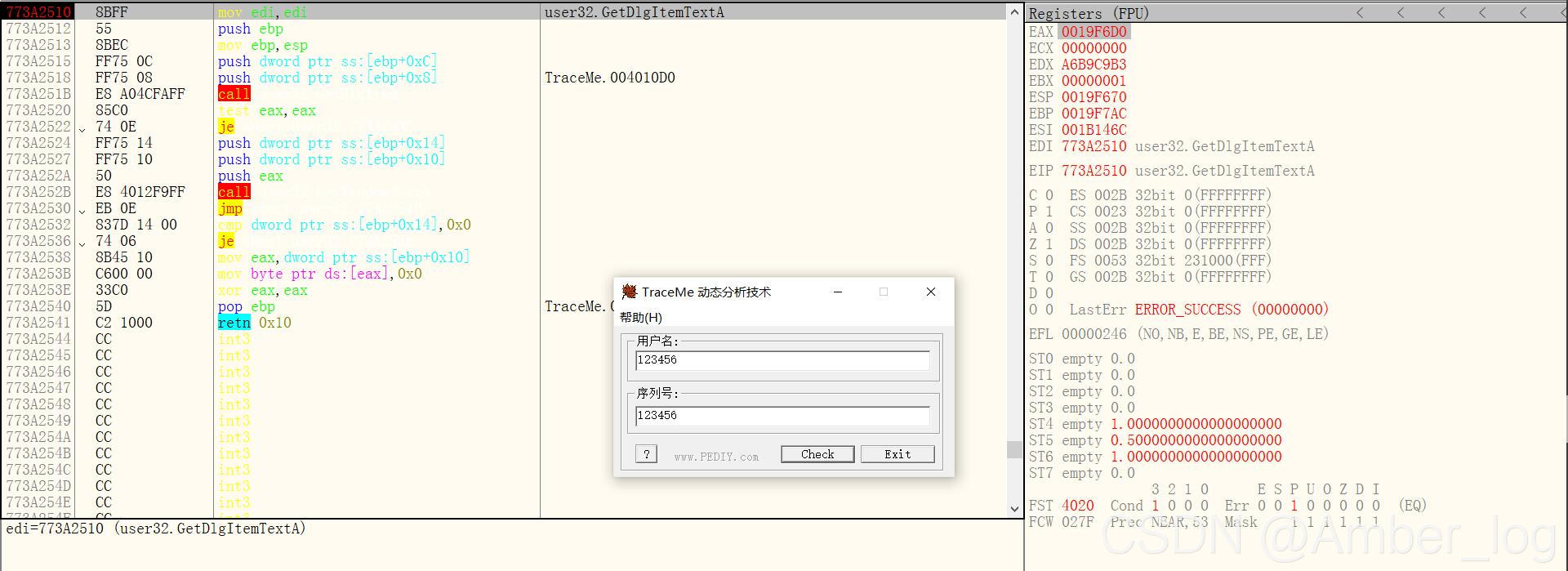
Task: Select the FS segment register 0053
Action: pyautogui.click(x=1111, y=261)
